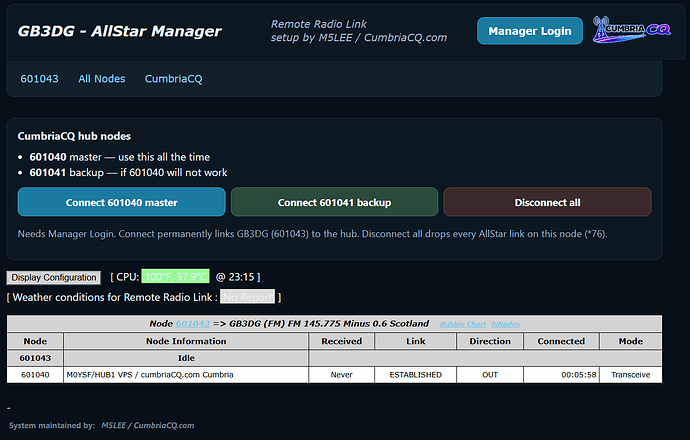690x440 pixels.
Task: Click the Node column header
Action: [35, 341]
